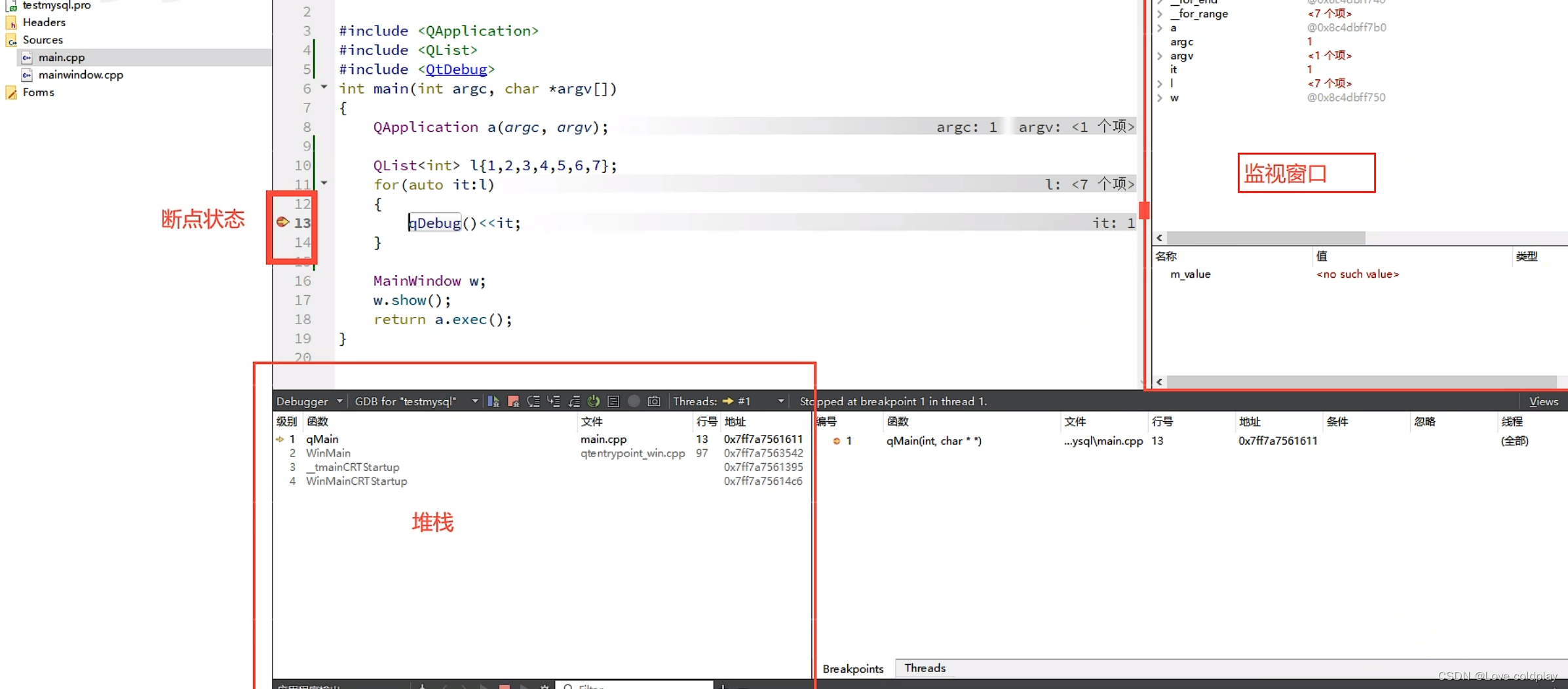Click the 编号 column header in Breakpoints
Screen dimensions: 1568x689
point(827,422)
